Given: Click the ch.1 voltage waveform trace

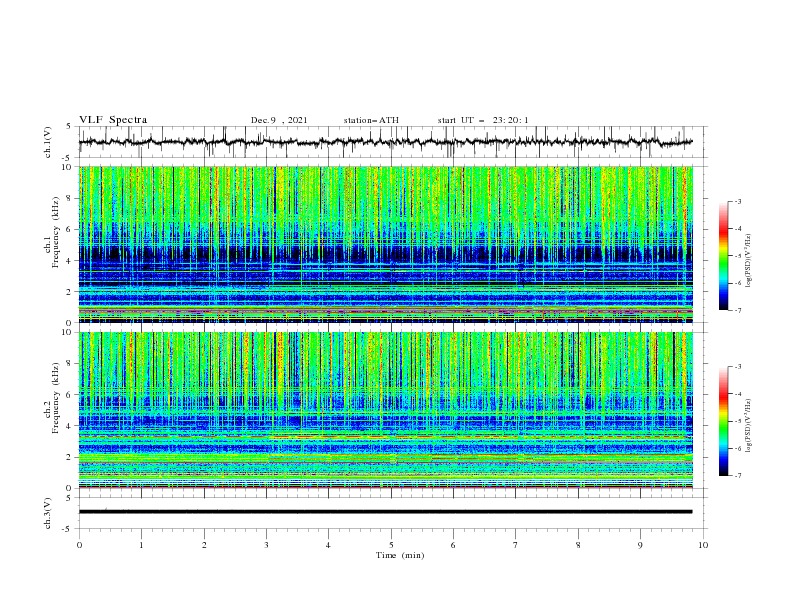Looking at the screenshot, I should coord(386,142).
